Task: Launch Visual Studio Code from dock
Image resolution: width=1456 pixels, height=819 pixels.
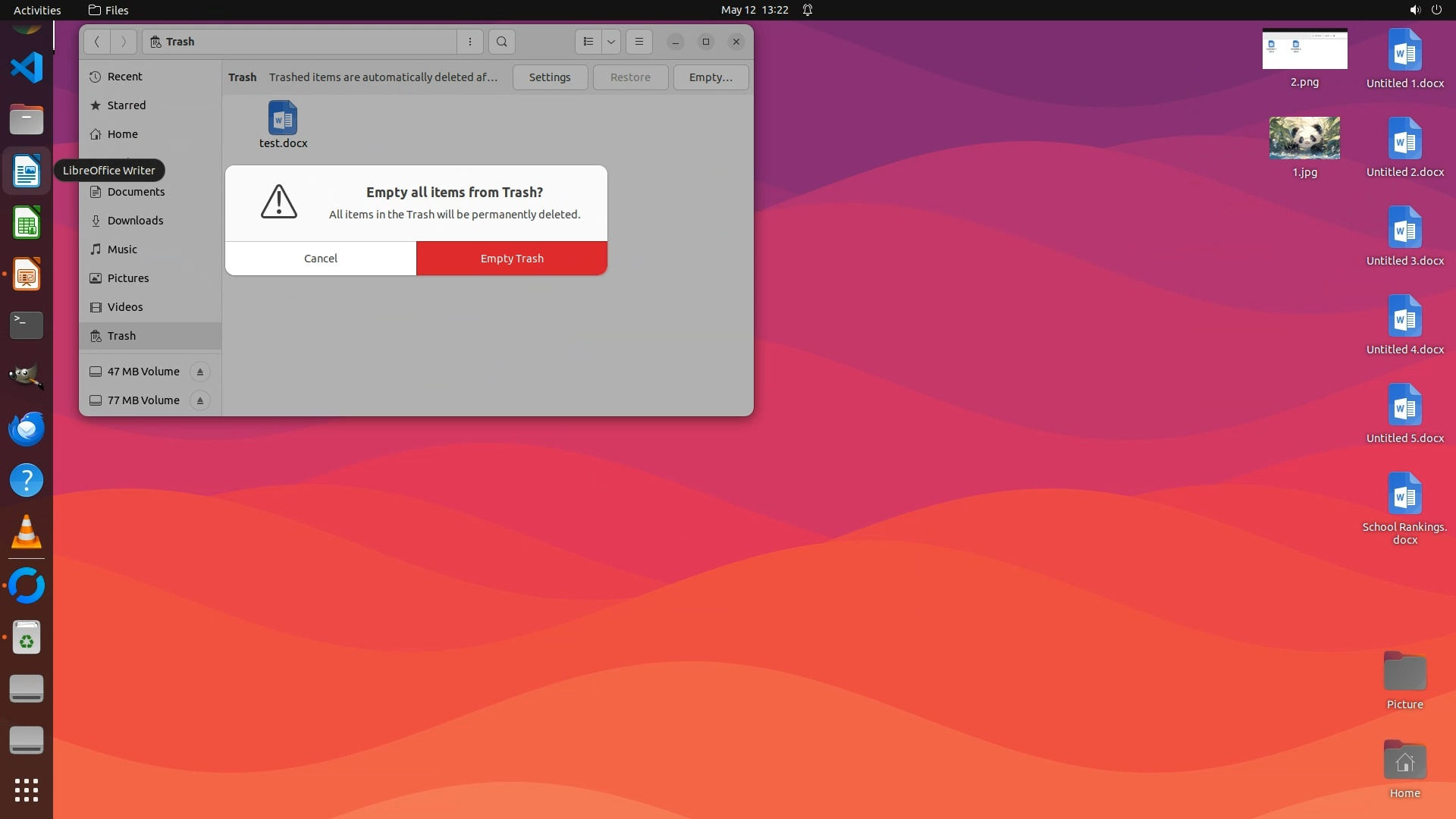Action: click(x=27, y=67)
